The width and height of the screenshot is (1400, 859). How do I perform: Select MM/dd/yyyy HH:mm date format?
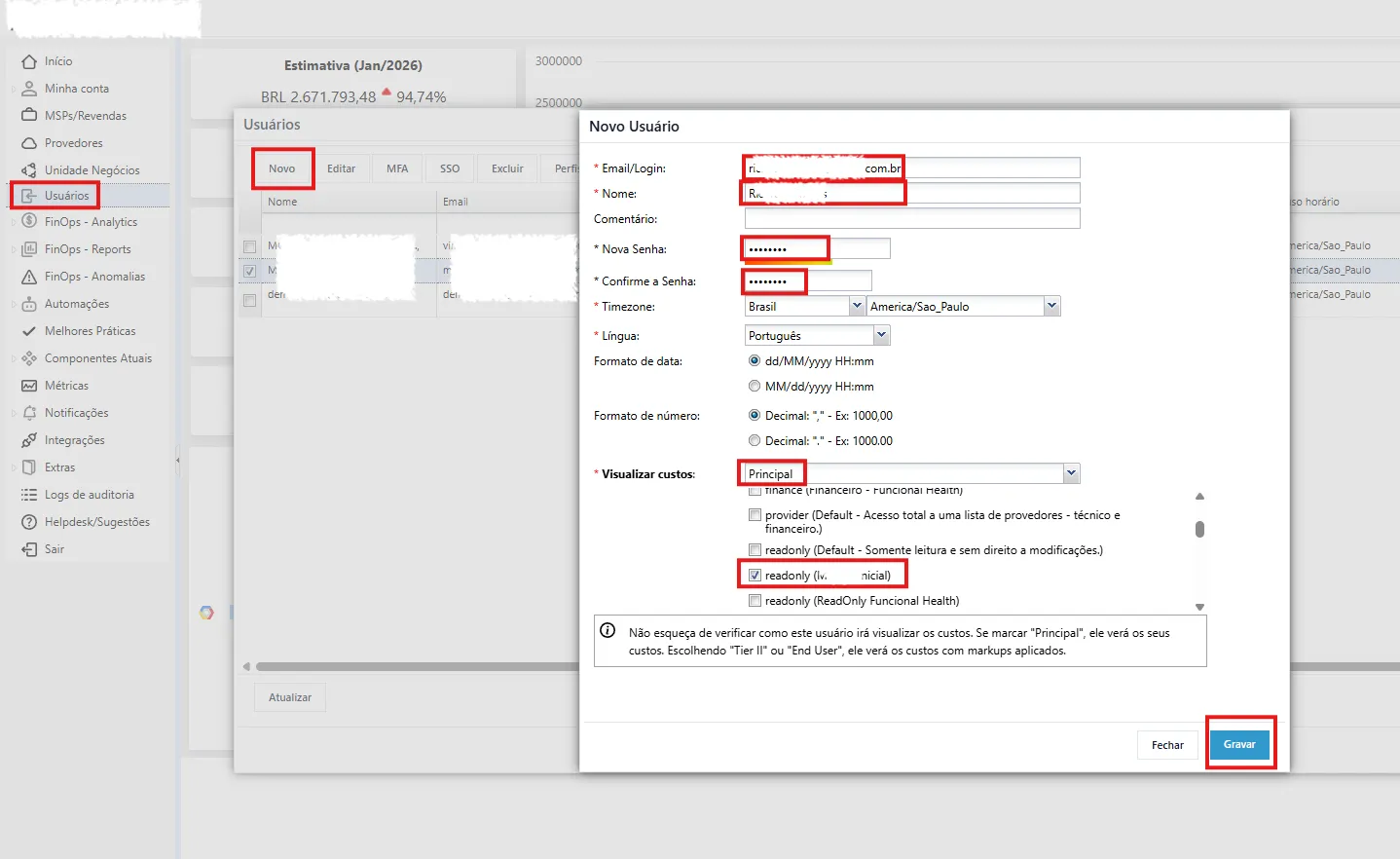(755, 386)
